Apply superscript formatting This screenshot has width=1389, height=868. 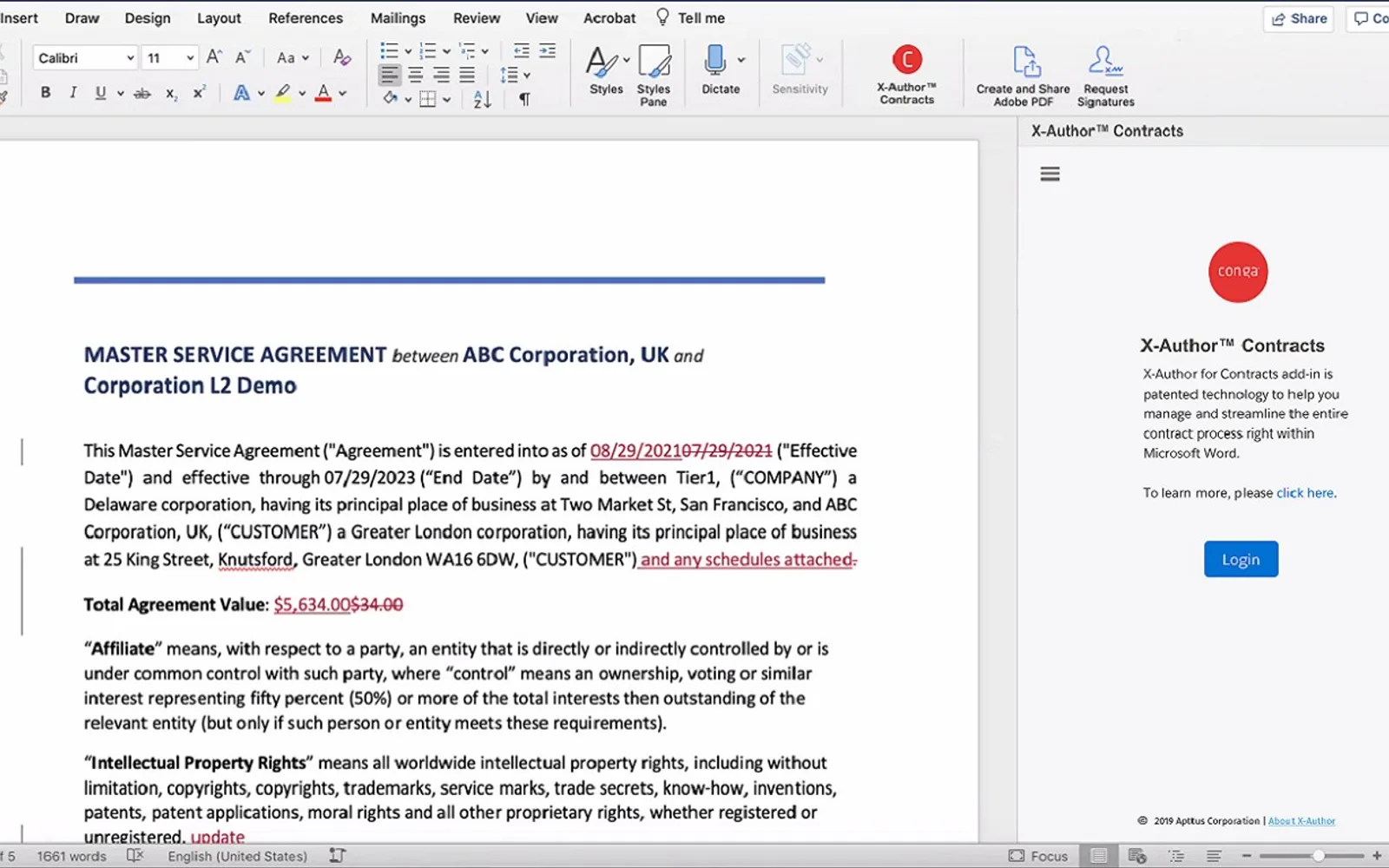[x=199, y=93]
